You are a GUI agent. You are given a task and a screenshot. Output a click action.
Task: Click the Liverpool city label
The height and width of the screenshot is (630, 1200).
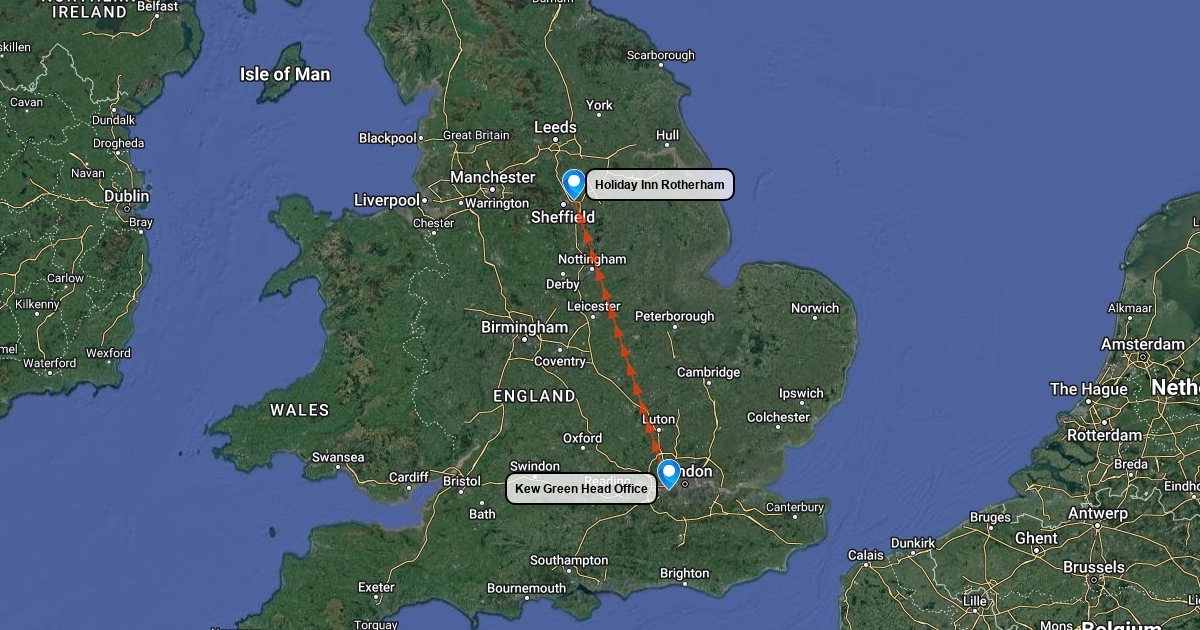(x=387, y=200)
